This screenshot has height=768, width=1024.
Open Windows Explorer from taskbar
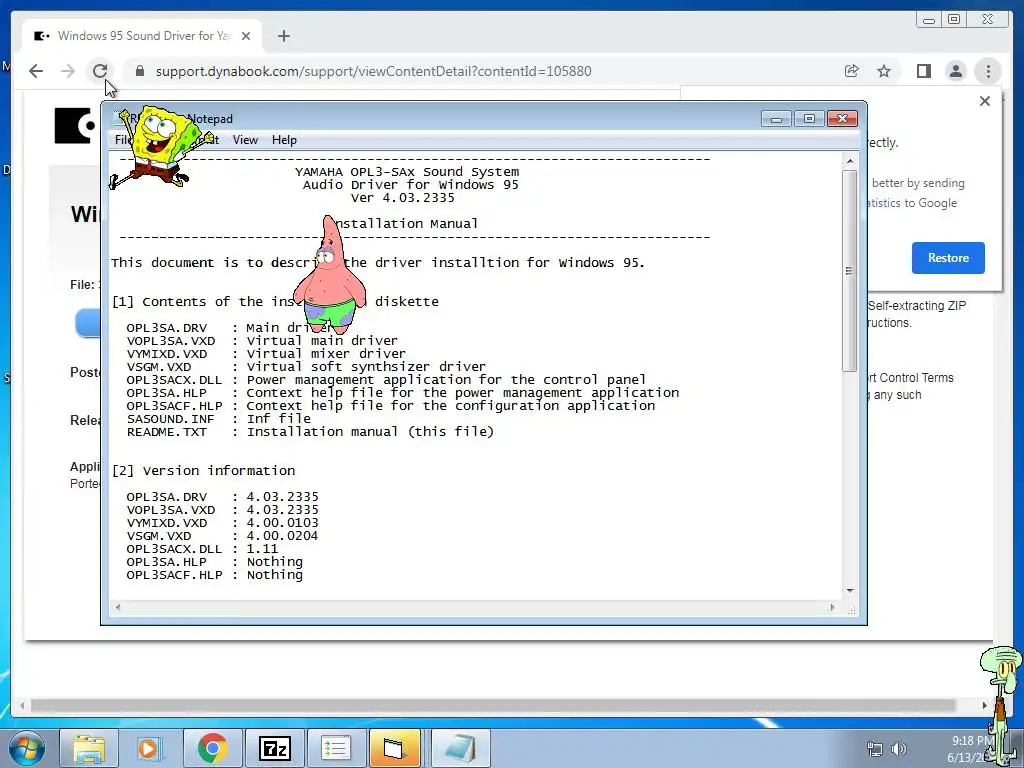[x=89, y=748]
